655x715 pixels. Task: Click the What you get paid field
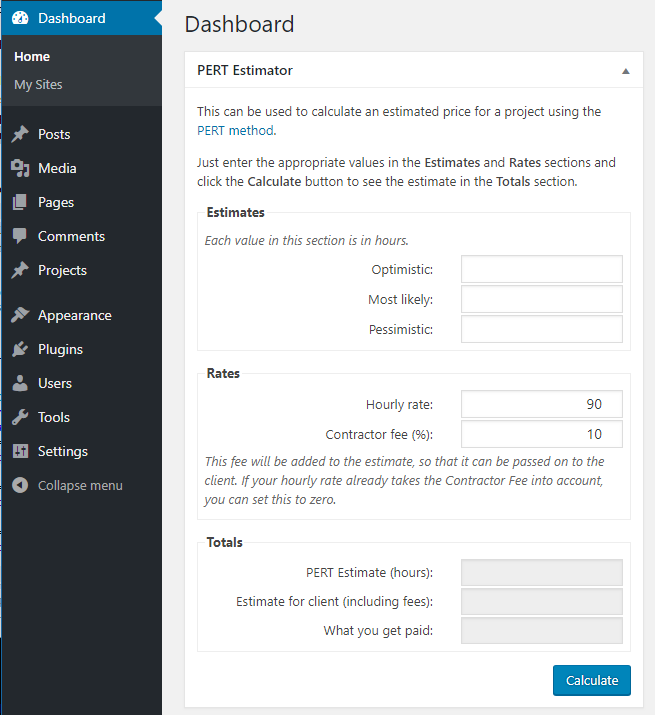pos(542,631)
